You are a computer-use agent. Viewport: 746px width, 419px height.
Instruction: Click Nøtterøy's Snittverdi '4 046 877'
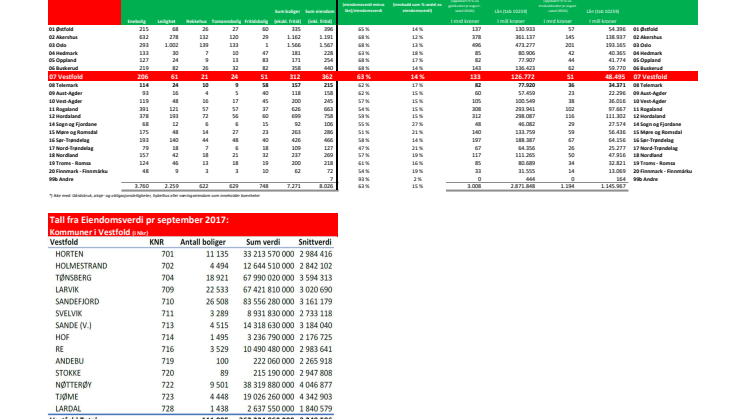[x=316, y=385]
